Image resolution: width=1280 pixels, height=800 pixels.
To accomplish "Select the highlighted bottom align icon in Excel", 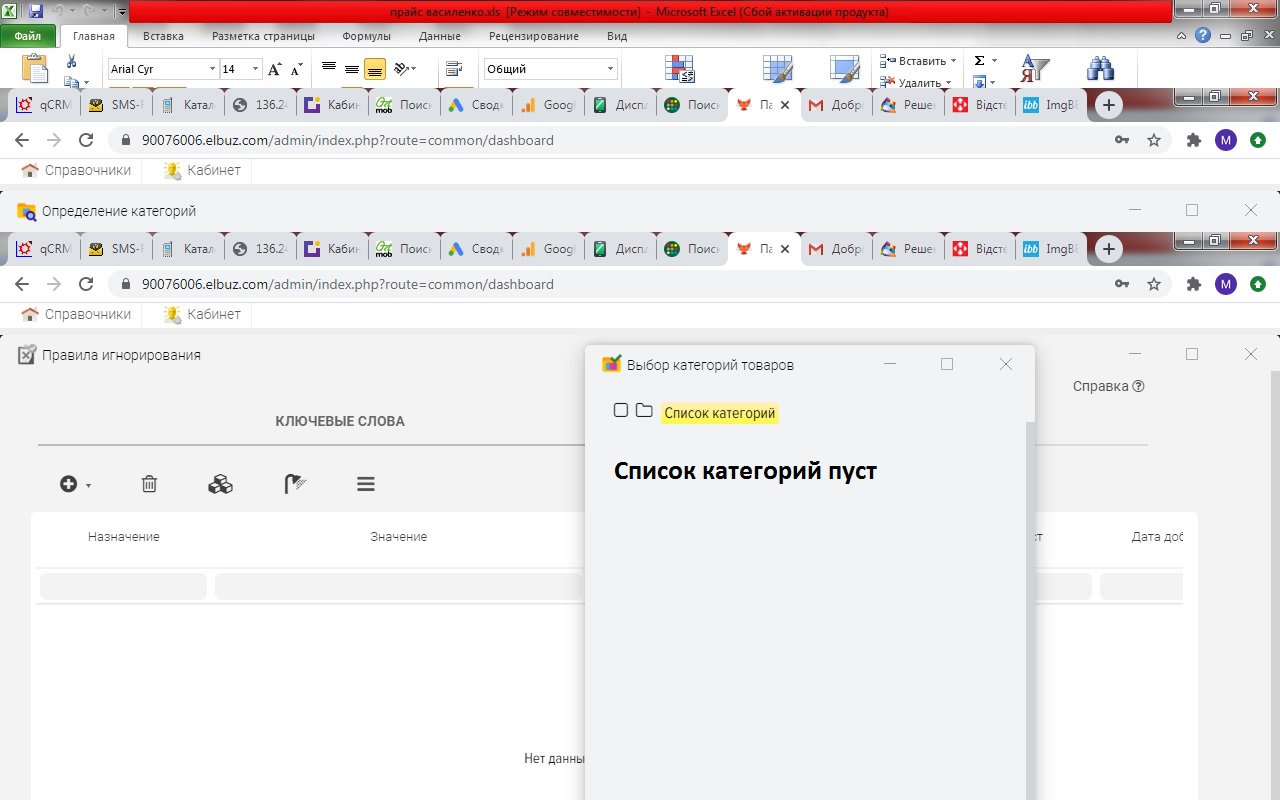I will click(375, 69).
